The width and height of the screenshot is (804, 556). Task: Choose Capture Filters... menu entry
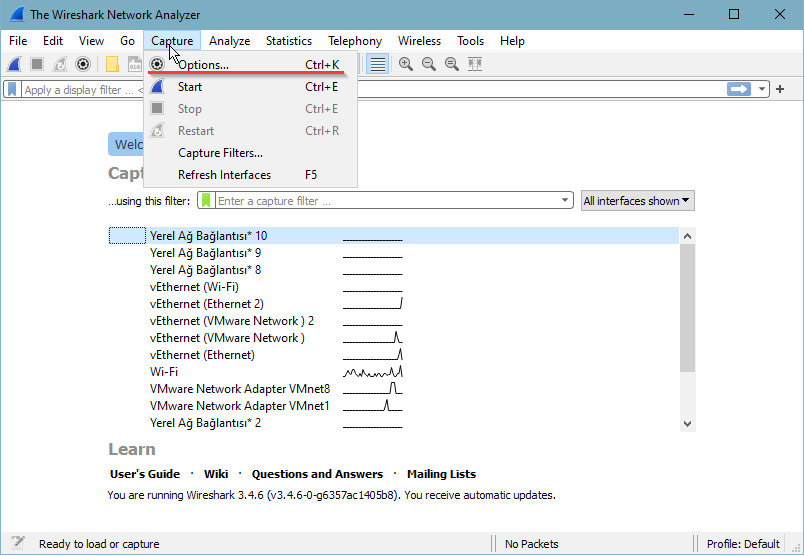click(x=250, y=153)
